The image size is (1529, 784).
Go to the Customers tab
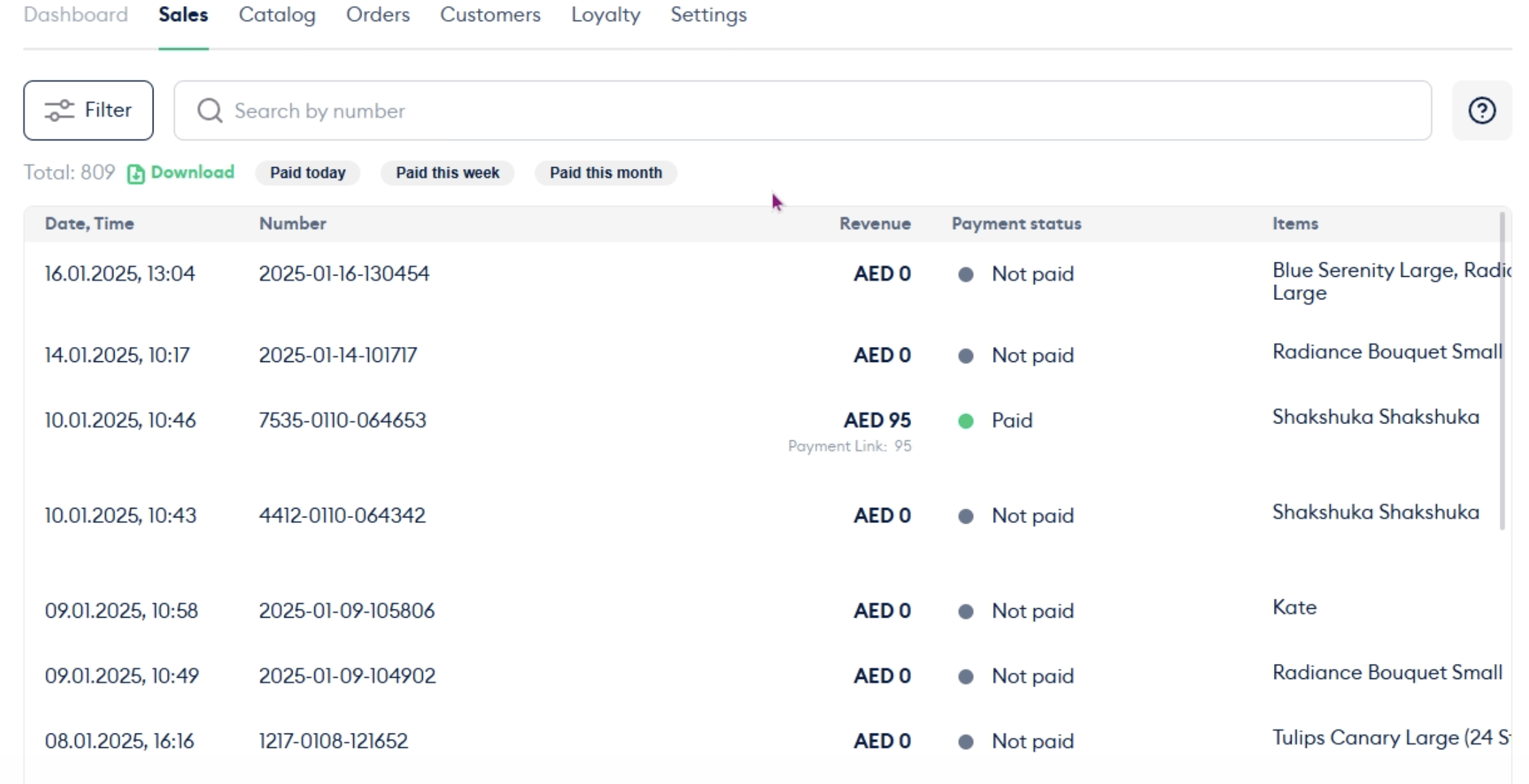point(490,15)
